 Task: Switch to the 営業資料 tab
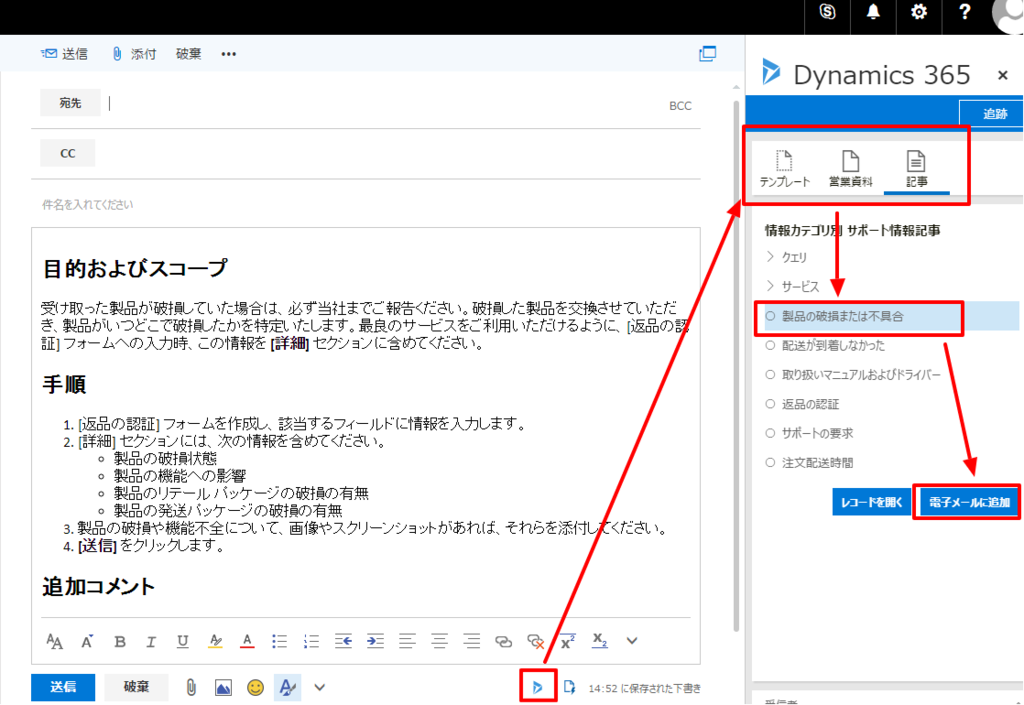850,168
